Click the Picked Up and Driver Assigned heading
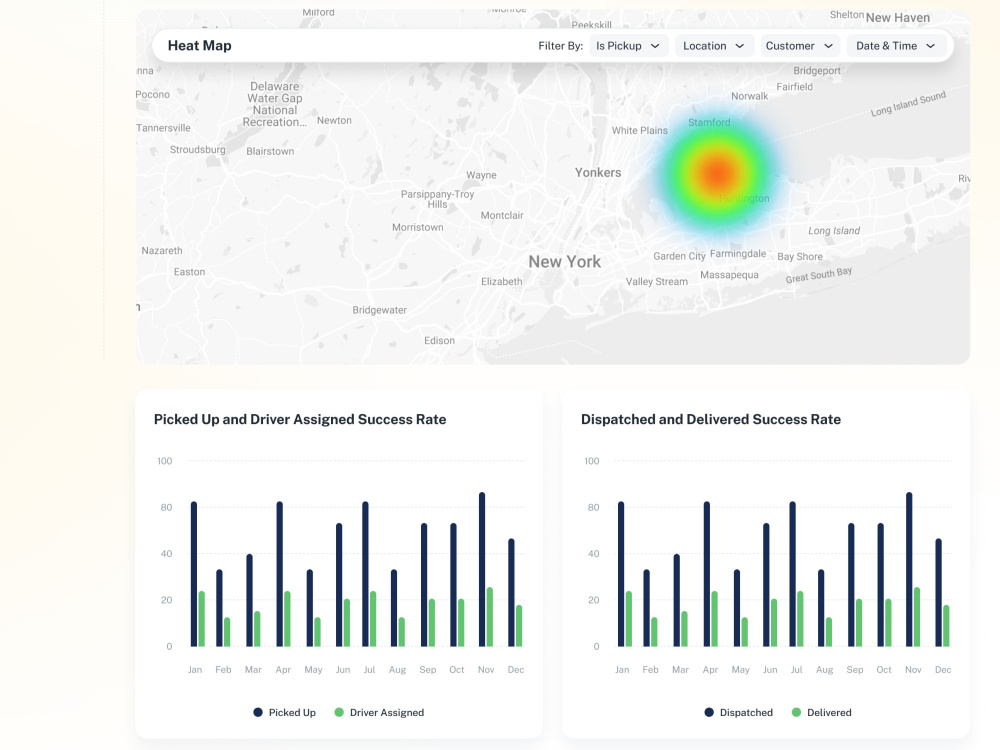1000x750 pixels. click(300, 419)
